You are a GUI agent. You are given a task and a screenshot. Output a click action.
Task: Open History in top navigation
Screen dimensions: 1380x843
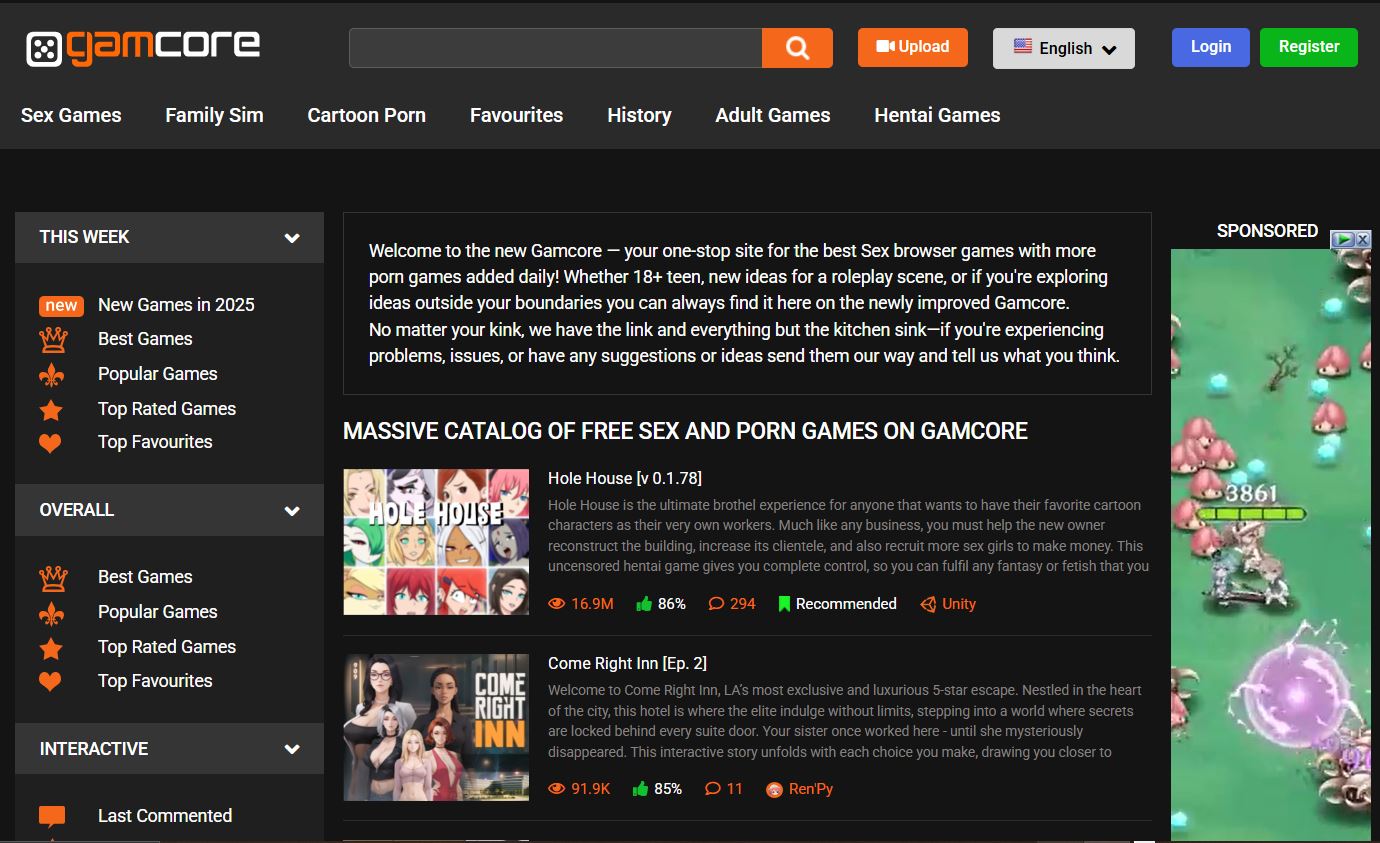coord(639,115)
